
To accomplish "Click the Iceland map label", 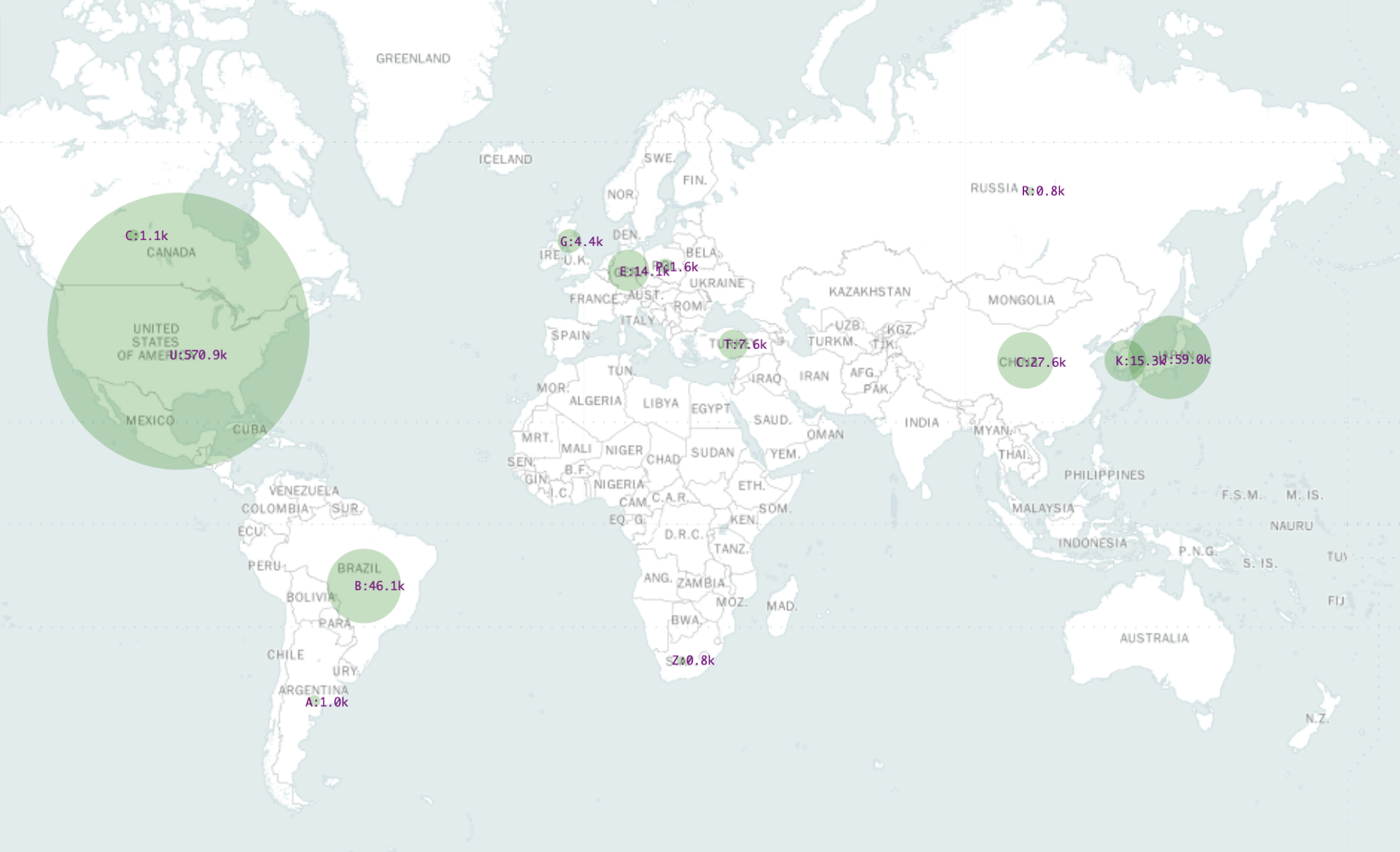I will 505,160.
